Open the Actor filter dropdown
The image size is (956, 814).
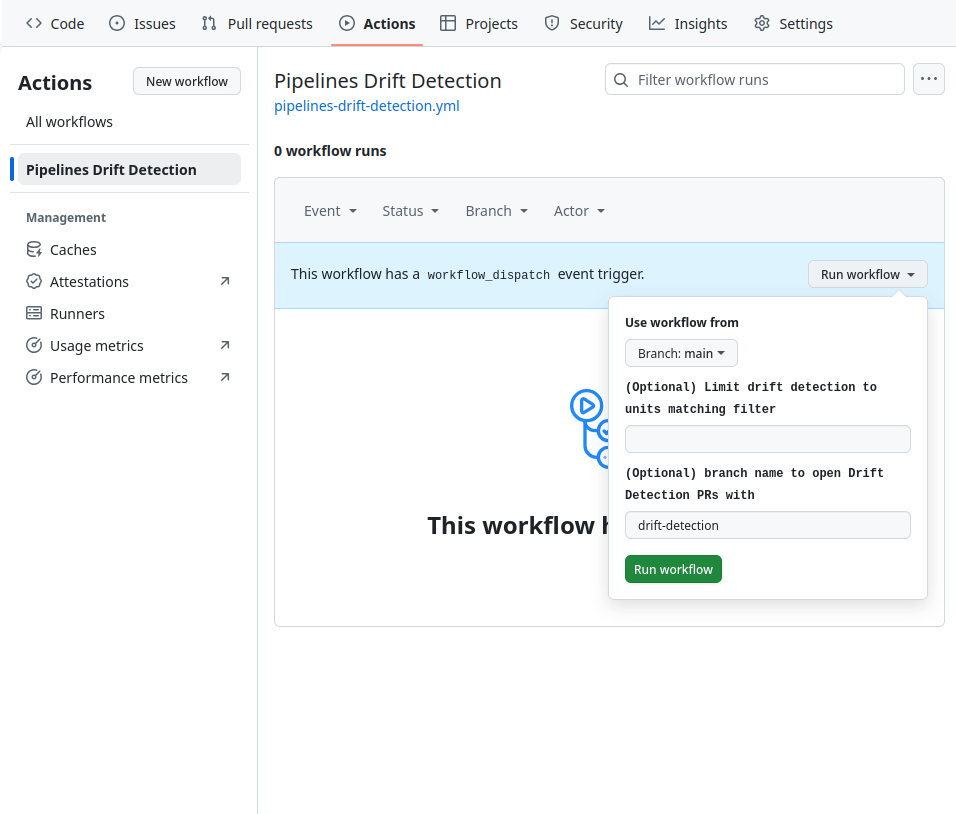coord(579,211)
